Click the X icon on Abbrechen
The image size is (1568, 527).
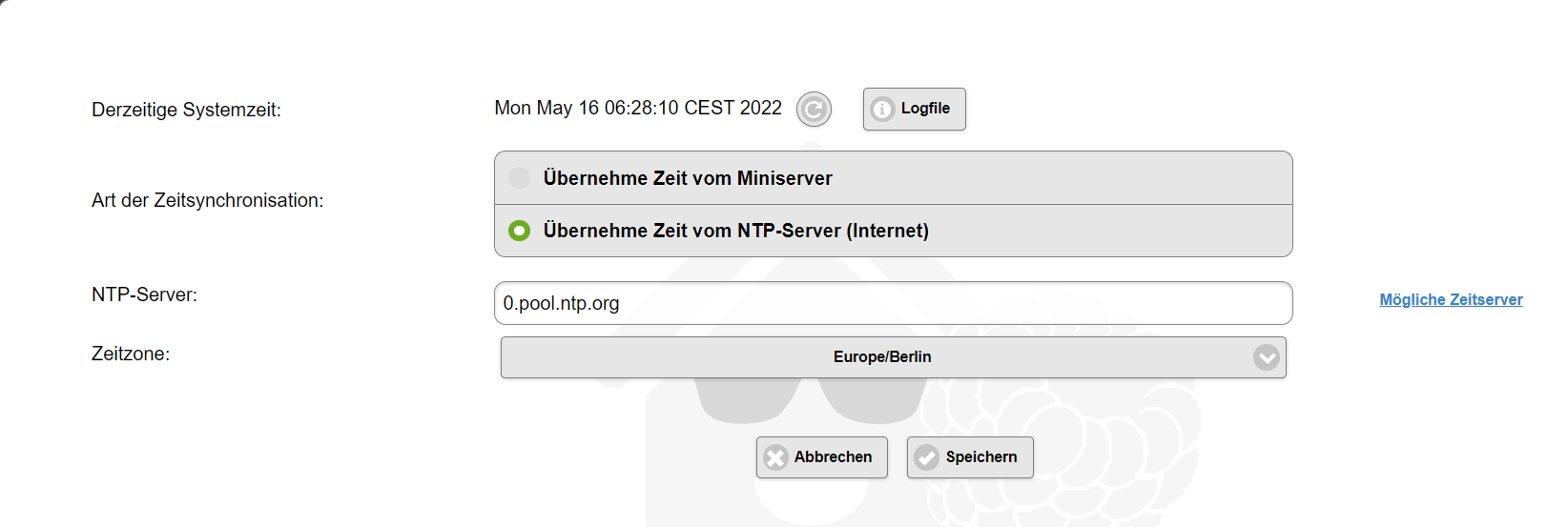[776, 457]
